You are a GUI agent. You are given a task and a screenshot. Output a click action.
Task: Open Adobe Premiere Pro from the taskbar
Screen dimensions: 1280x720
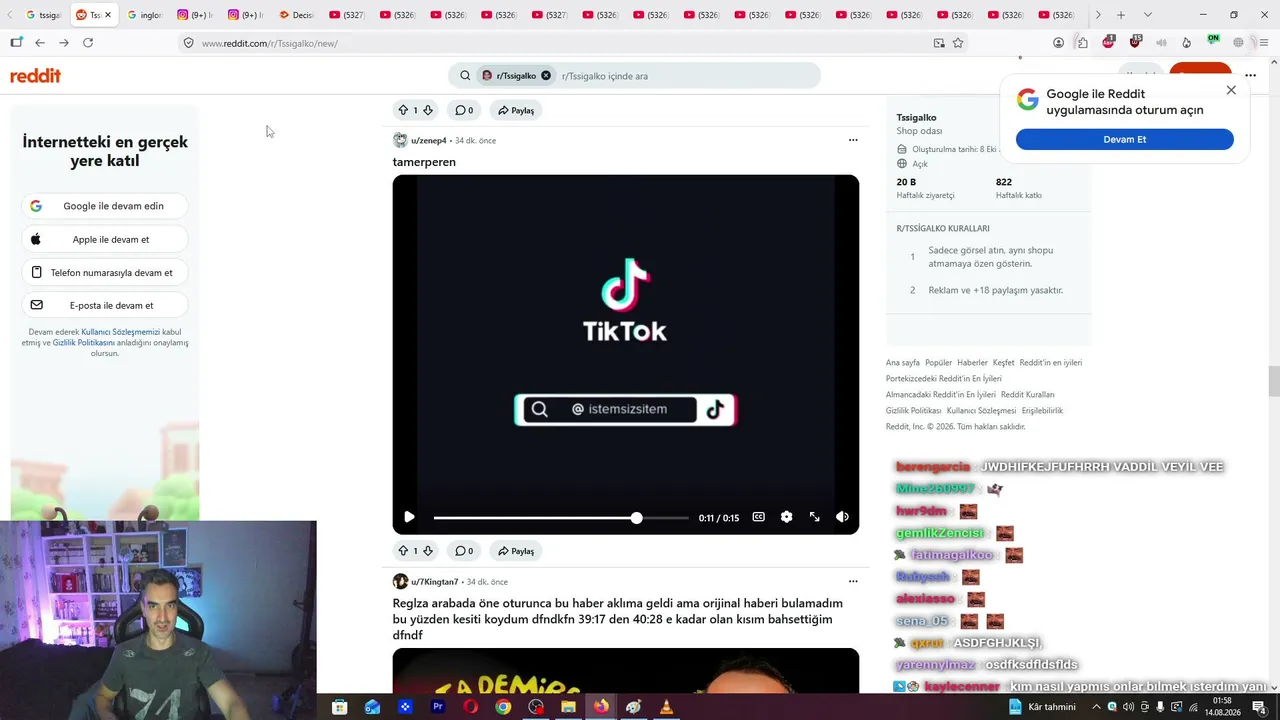click(x=437, y=707)
